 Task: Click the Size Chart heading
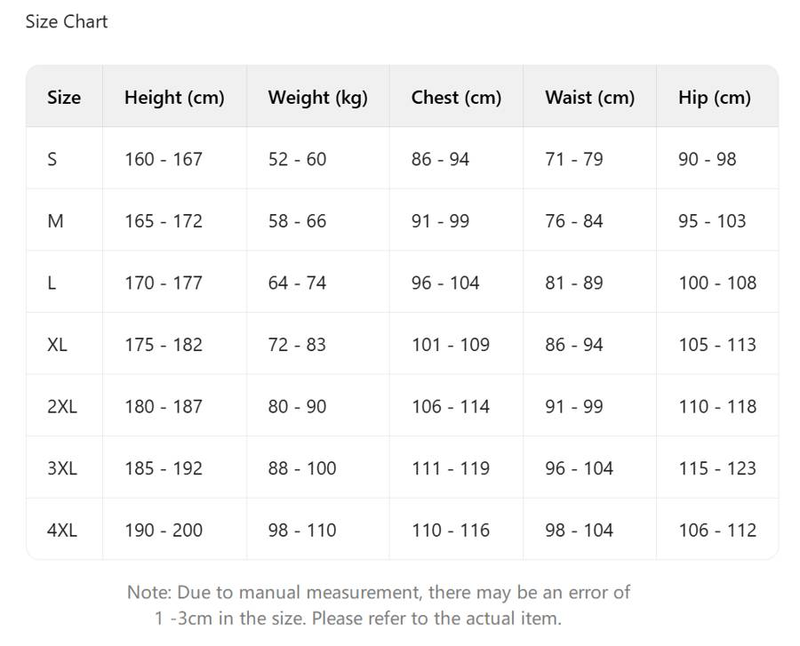(x=66, y=22)
